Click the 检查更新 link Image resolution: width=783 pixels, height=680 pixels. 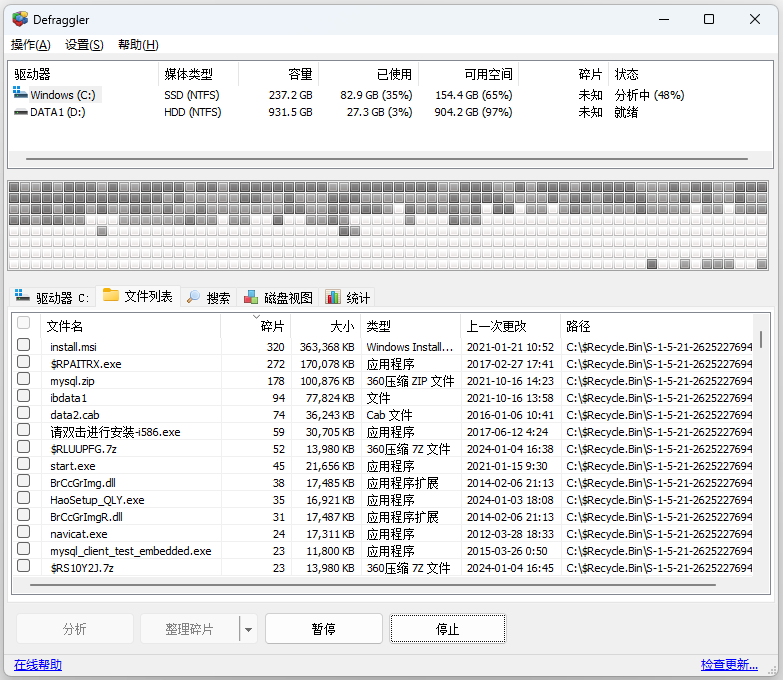[x=729, y=665]
